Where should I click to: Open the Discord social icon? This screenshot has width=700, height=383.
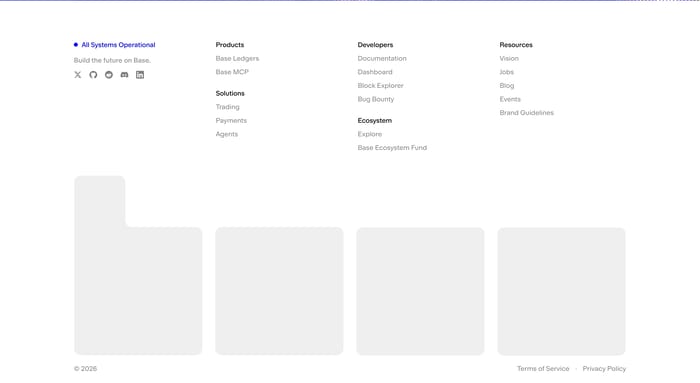pos(125,75)
